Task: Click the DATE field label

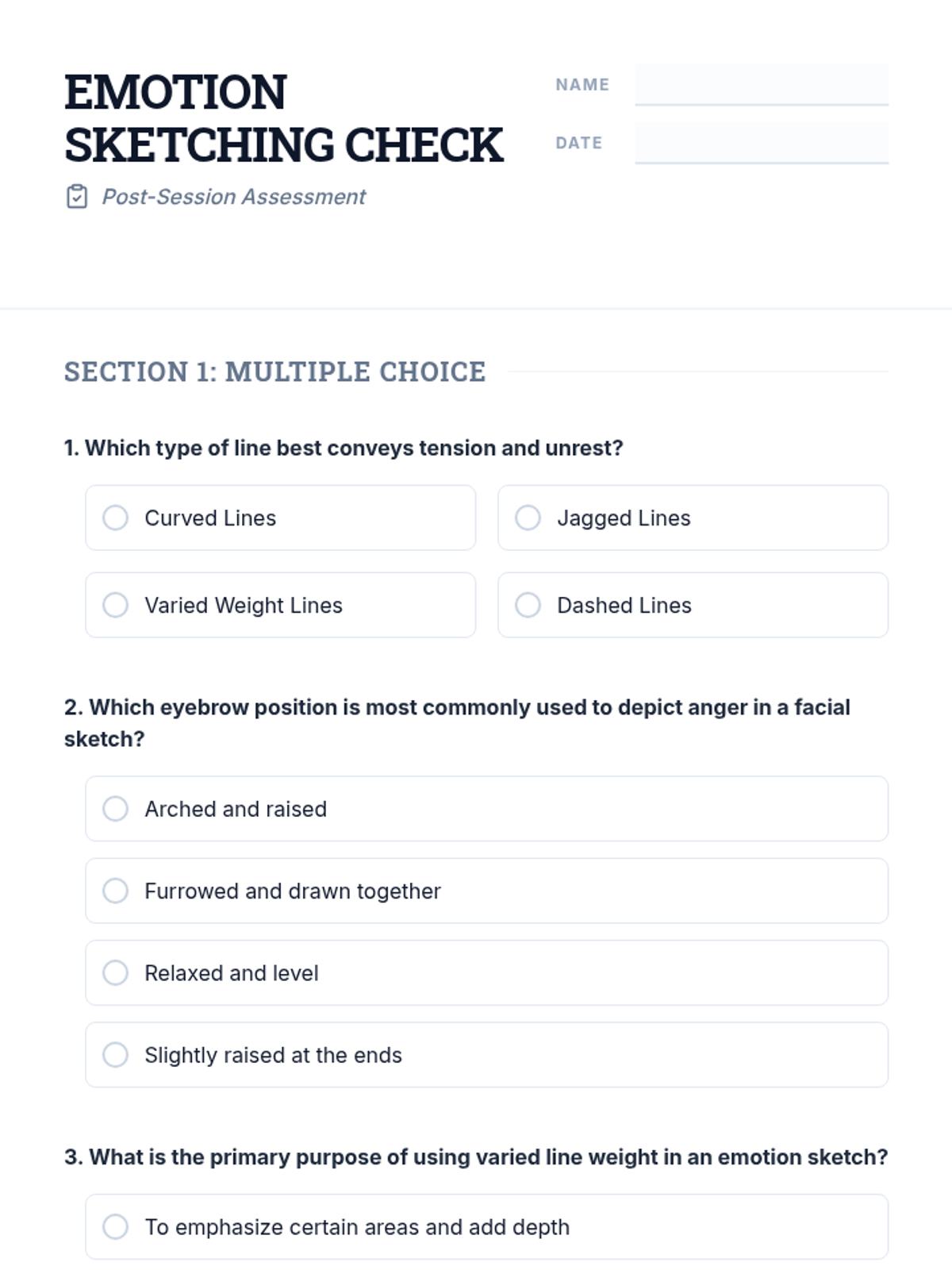Action: [x=578, y=143]
